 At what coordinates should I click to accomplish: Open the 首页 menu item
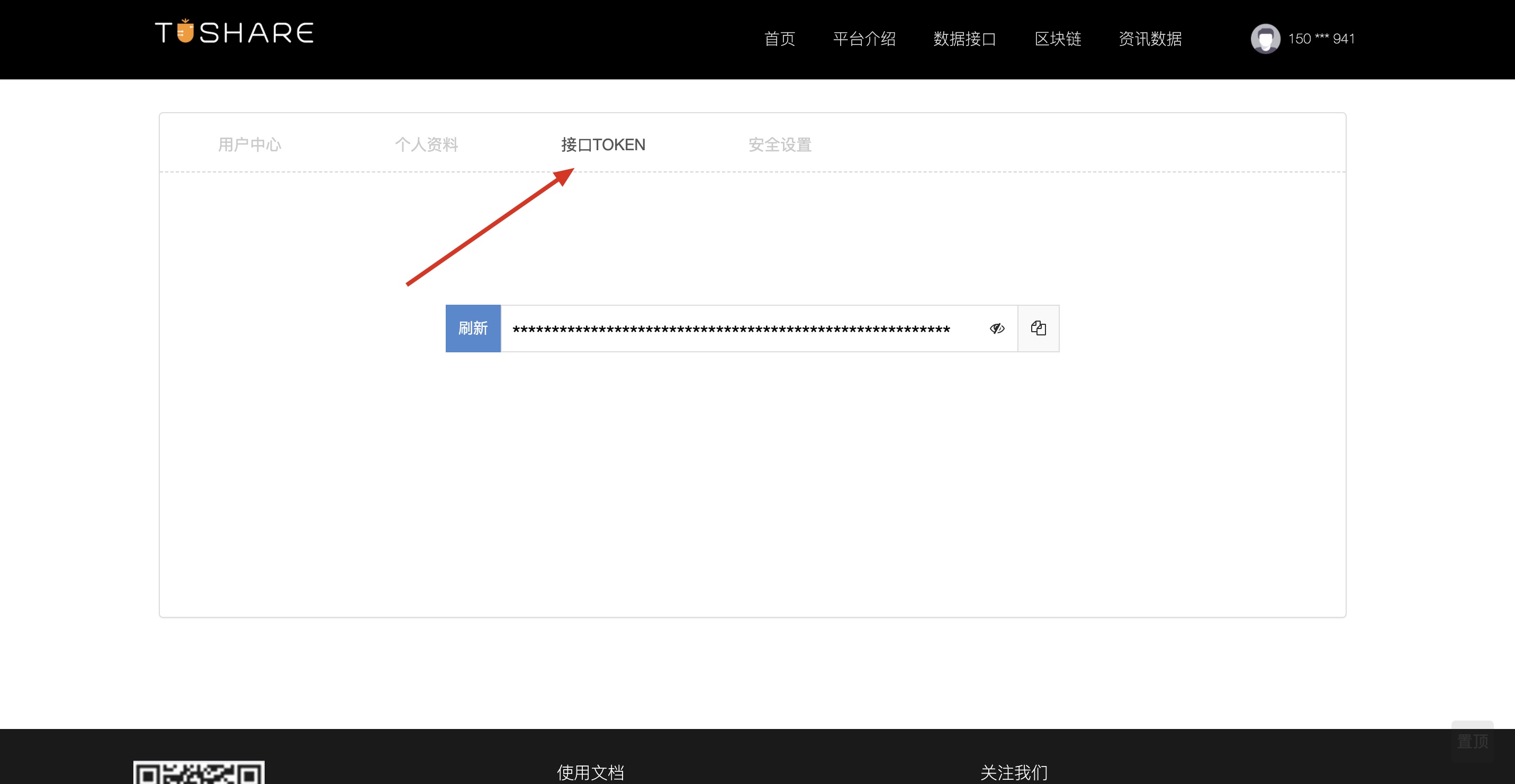click(779, 39)
